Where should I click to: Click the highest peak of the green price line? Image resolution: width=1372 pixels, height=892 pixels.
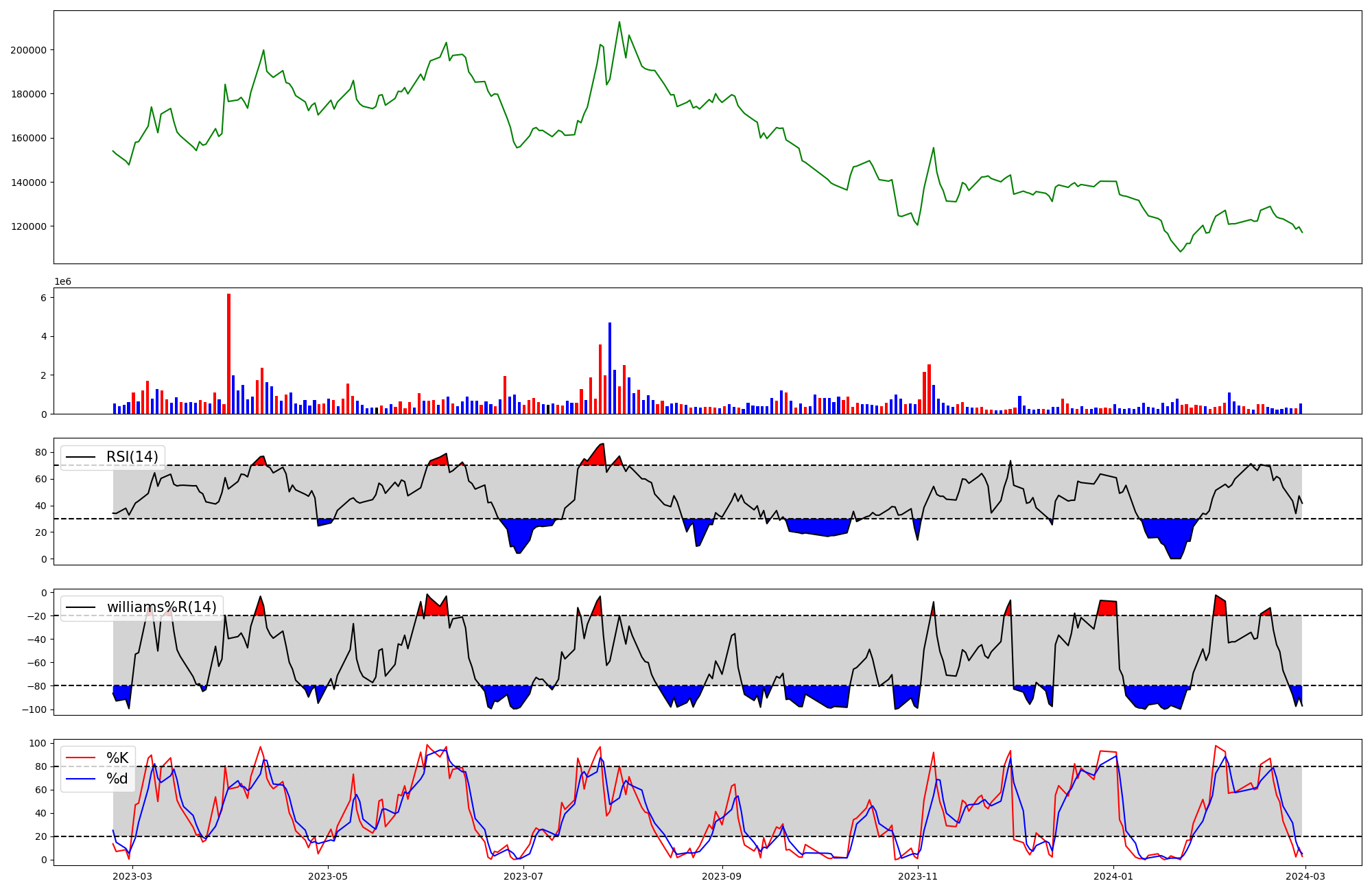(619, 22)
